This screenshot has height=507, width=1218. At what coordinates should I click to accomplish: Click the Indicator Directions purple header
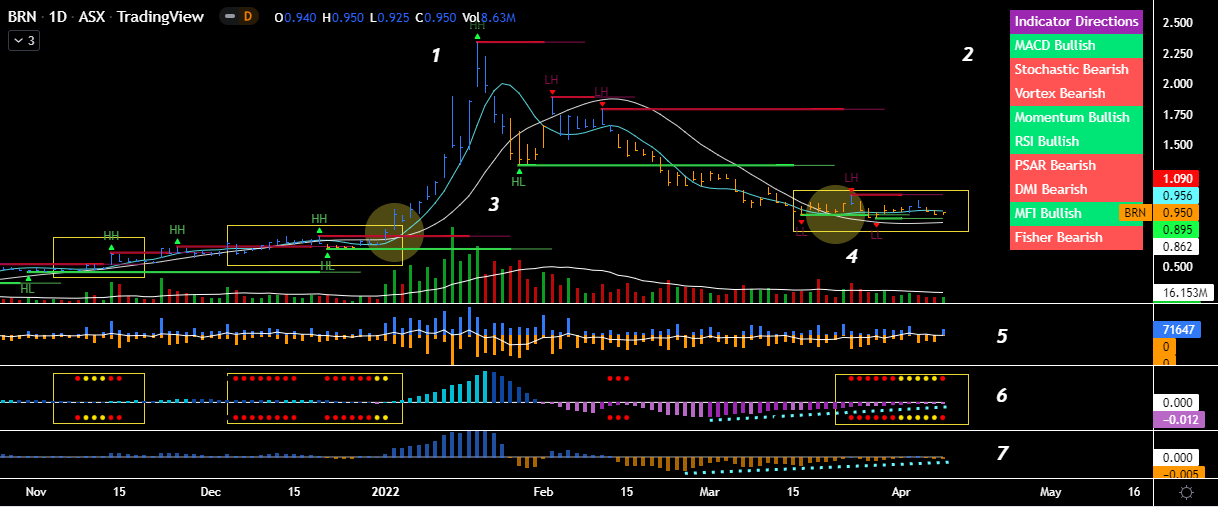pos(1076,21)
